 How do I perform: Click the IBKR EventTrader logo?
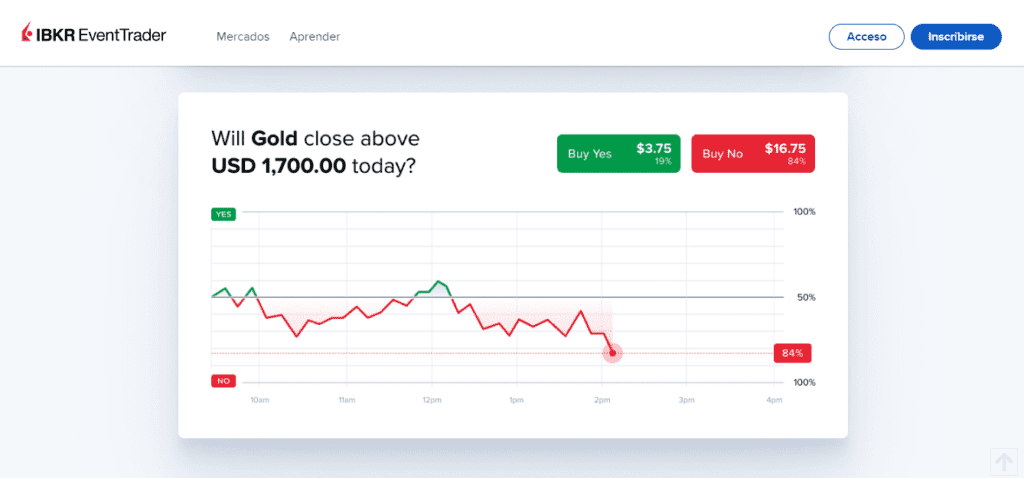[x=93, y=36]
